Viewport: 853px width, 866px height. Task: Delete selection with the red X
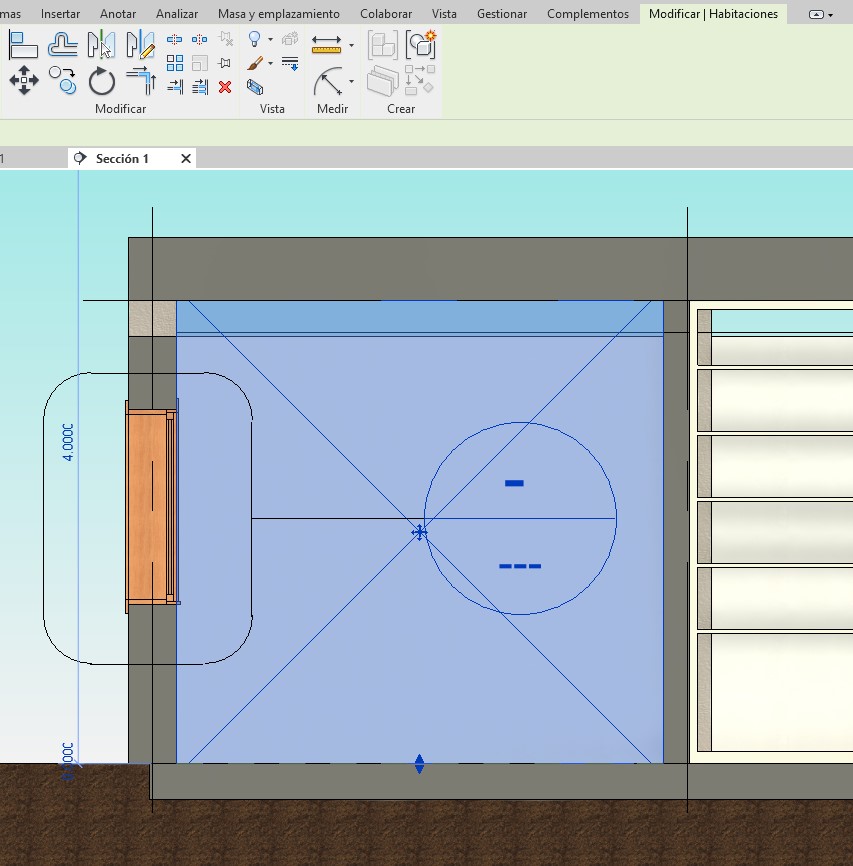pos(225,87)
